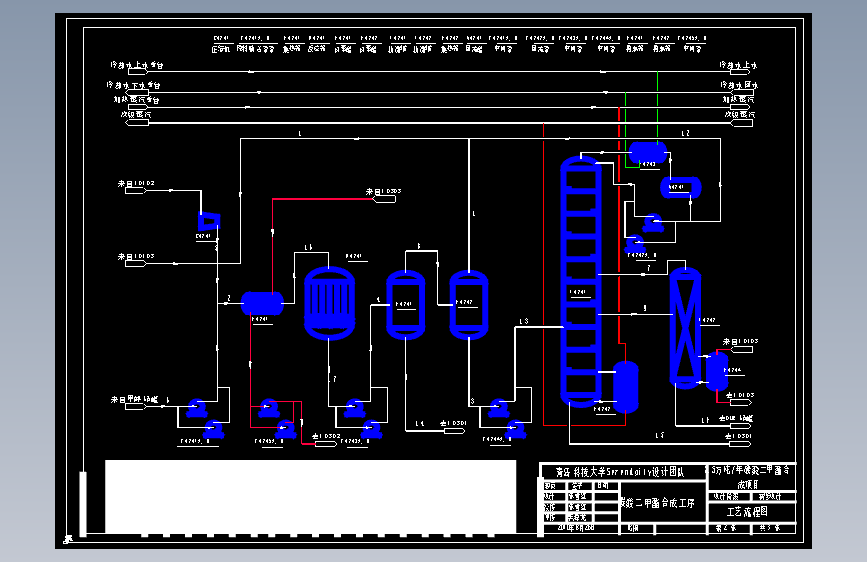The width and height of the screenshot is (867, 562).
Task: Click the lower pump on the red pipe loop
Action: [286, 429]
